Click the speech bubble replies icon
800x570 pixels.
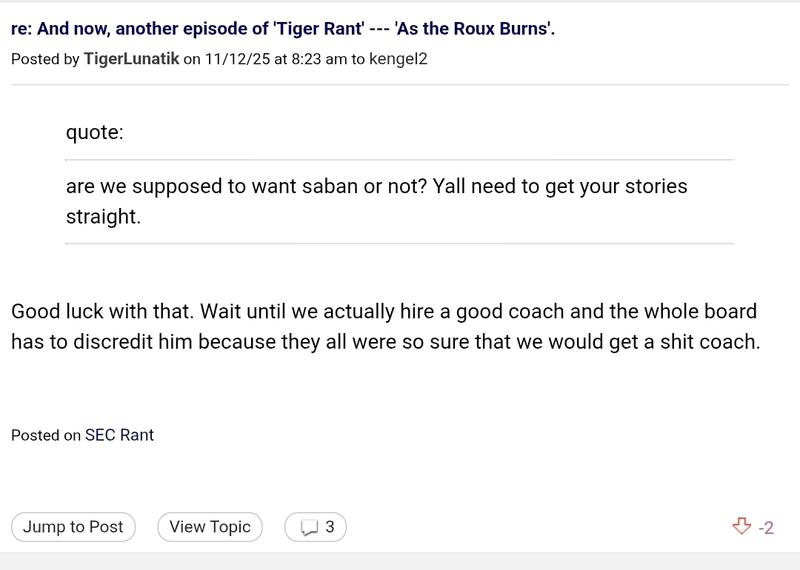pyautogui.click(x=310, y=527)
